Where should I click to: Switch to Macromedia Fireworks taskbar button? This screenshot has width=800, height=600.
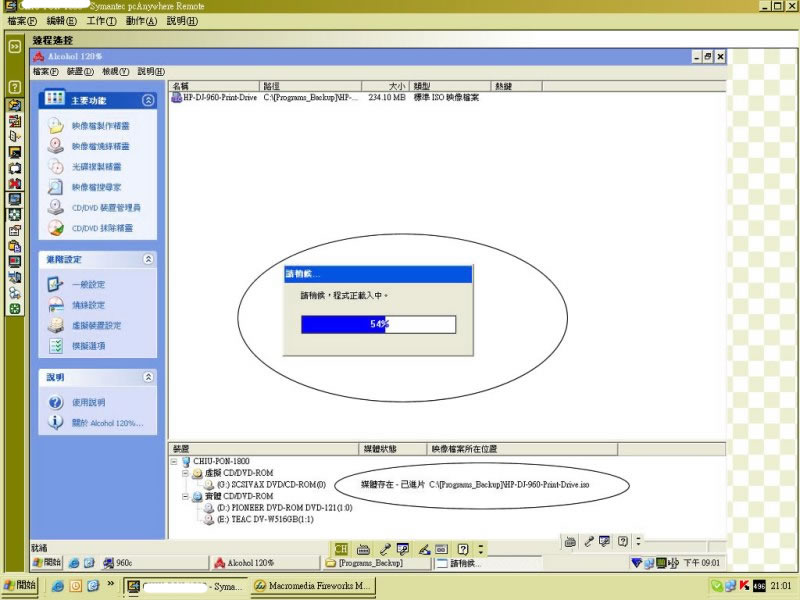point(313,586)
